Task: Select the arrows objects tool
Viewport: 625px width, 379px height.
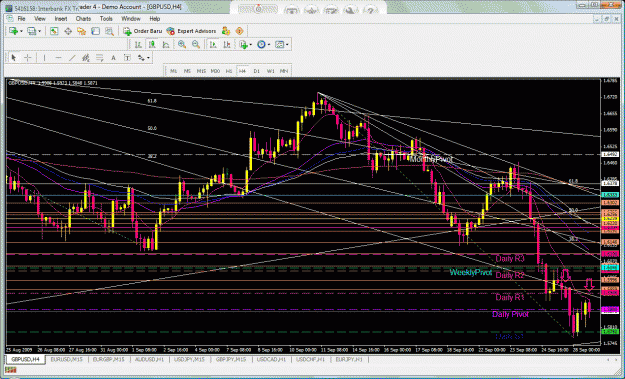Action: [141, 58]
